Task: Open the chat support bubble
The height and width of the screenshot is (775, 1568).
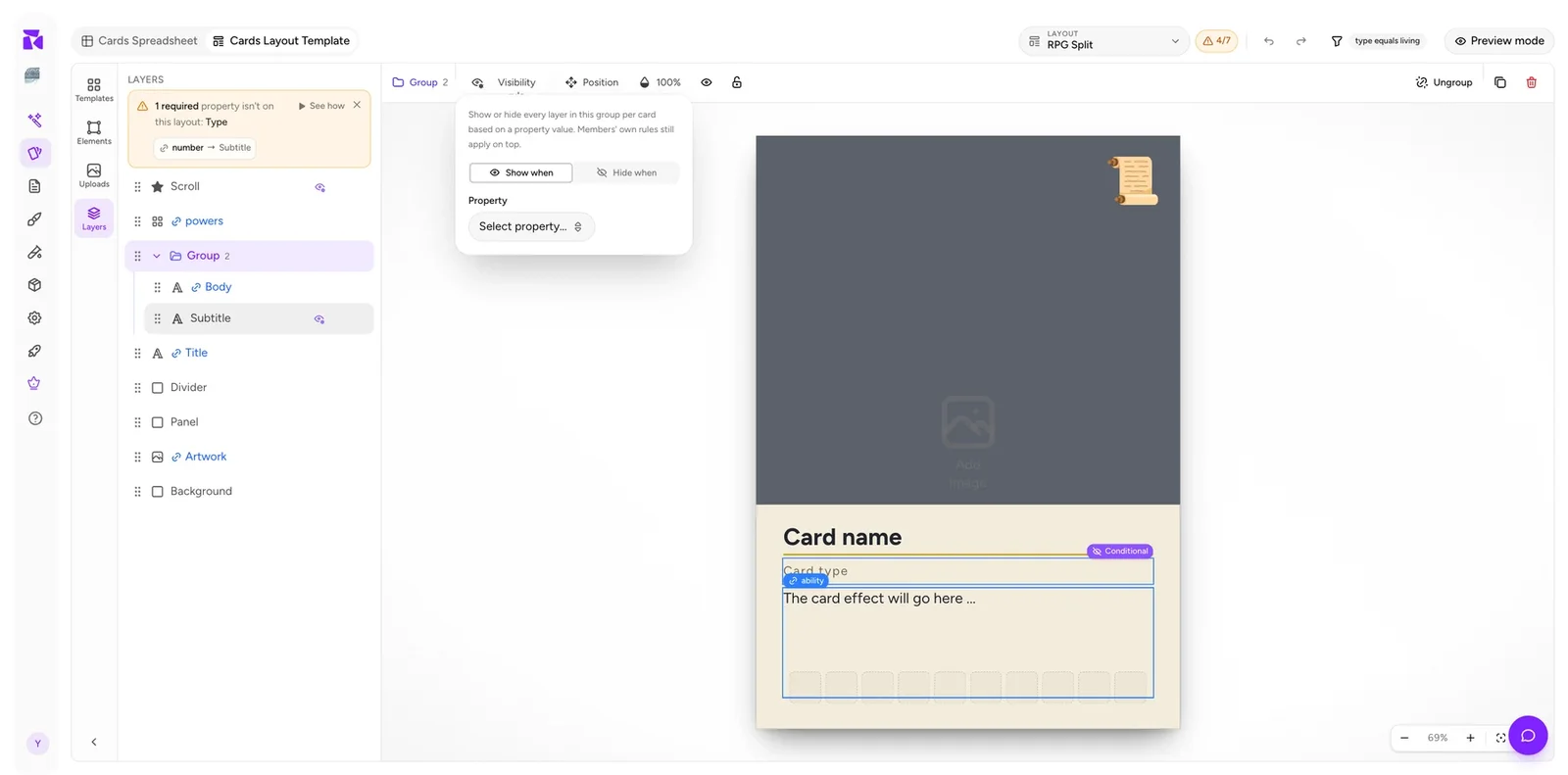Action: tap(1528, 736)
